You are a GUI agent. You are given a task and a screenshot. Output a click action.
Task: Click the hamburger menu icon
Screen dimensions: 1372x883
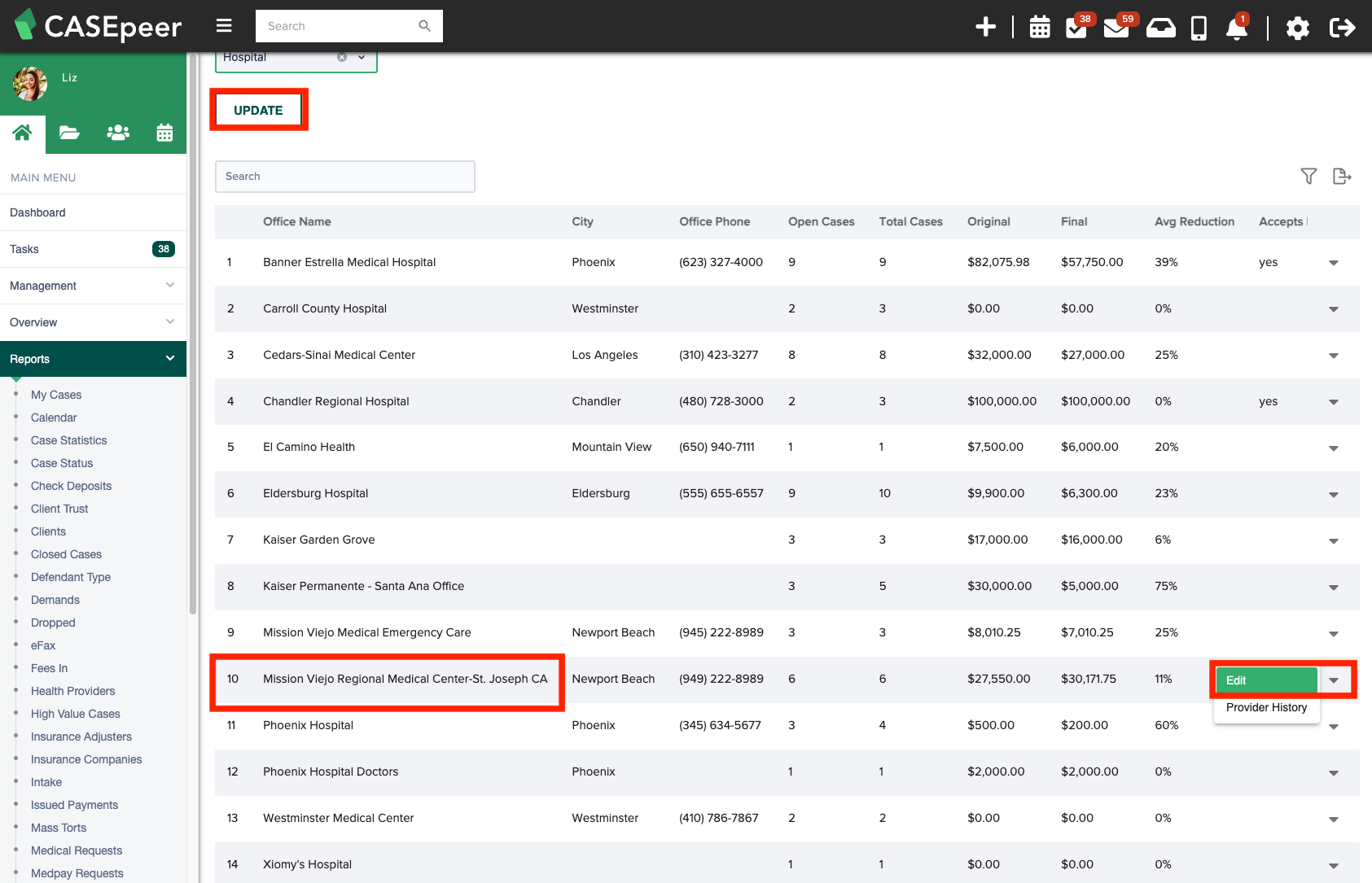(x=224, y=26)
